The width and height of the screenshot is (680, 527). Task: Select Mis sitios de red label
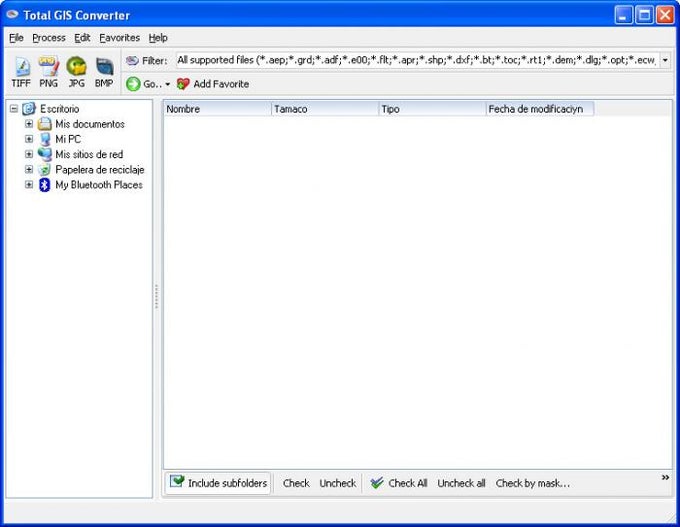89,154
